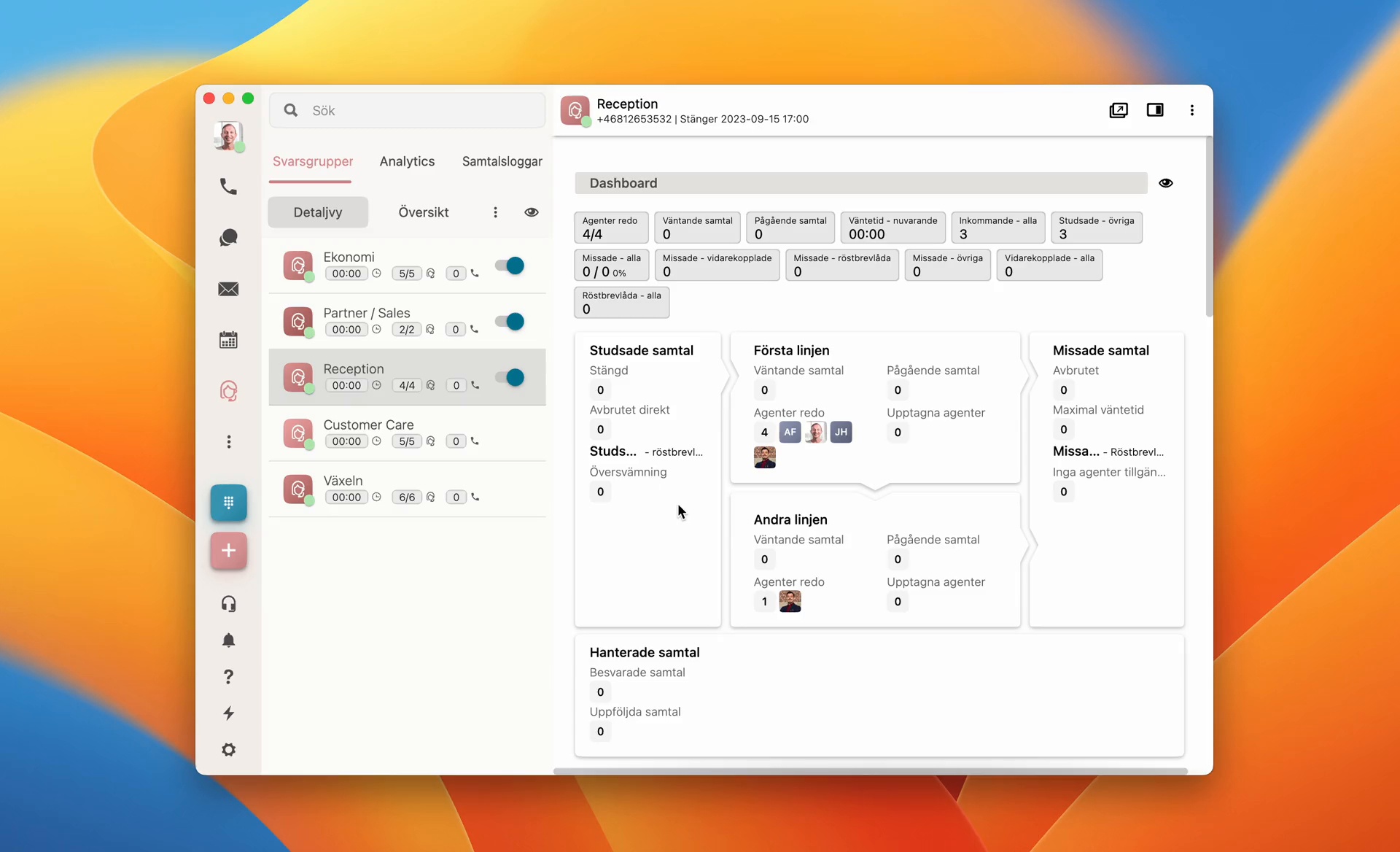The height and width of the screenshot is (852, 1400).
Task: Pop out Reception into new window
Action: 1118,110
